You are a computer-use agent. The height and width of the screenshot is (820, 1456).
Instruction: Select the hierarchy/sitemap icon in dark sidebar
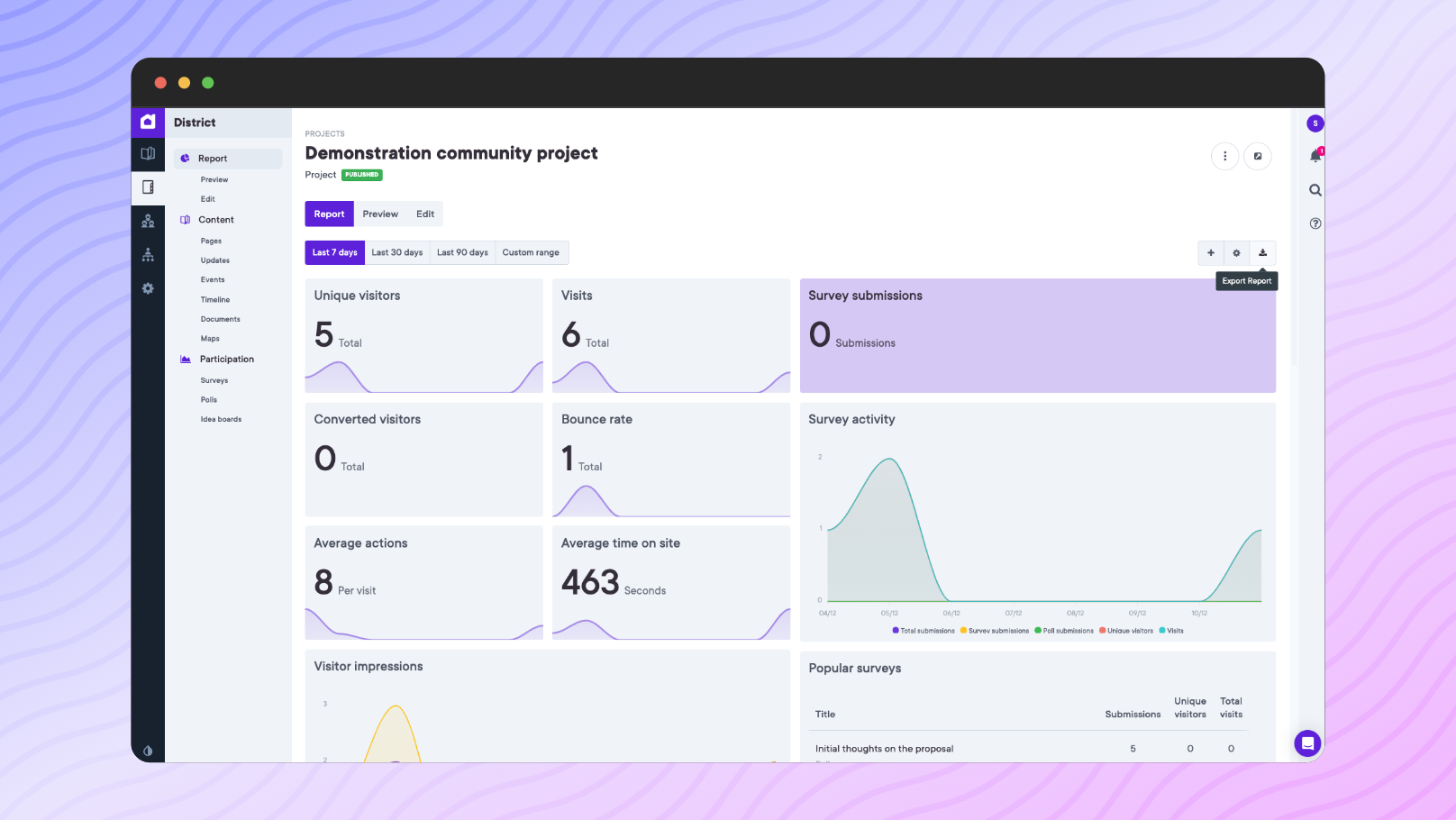point(148,254)
